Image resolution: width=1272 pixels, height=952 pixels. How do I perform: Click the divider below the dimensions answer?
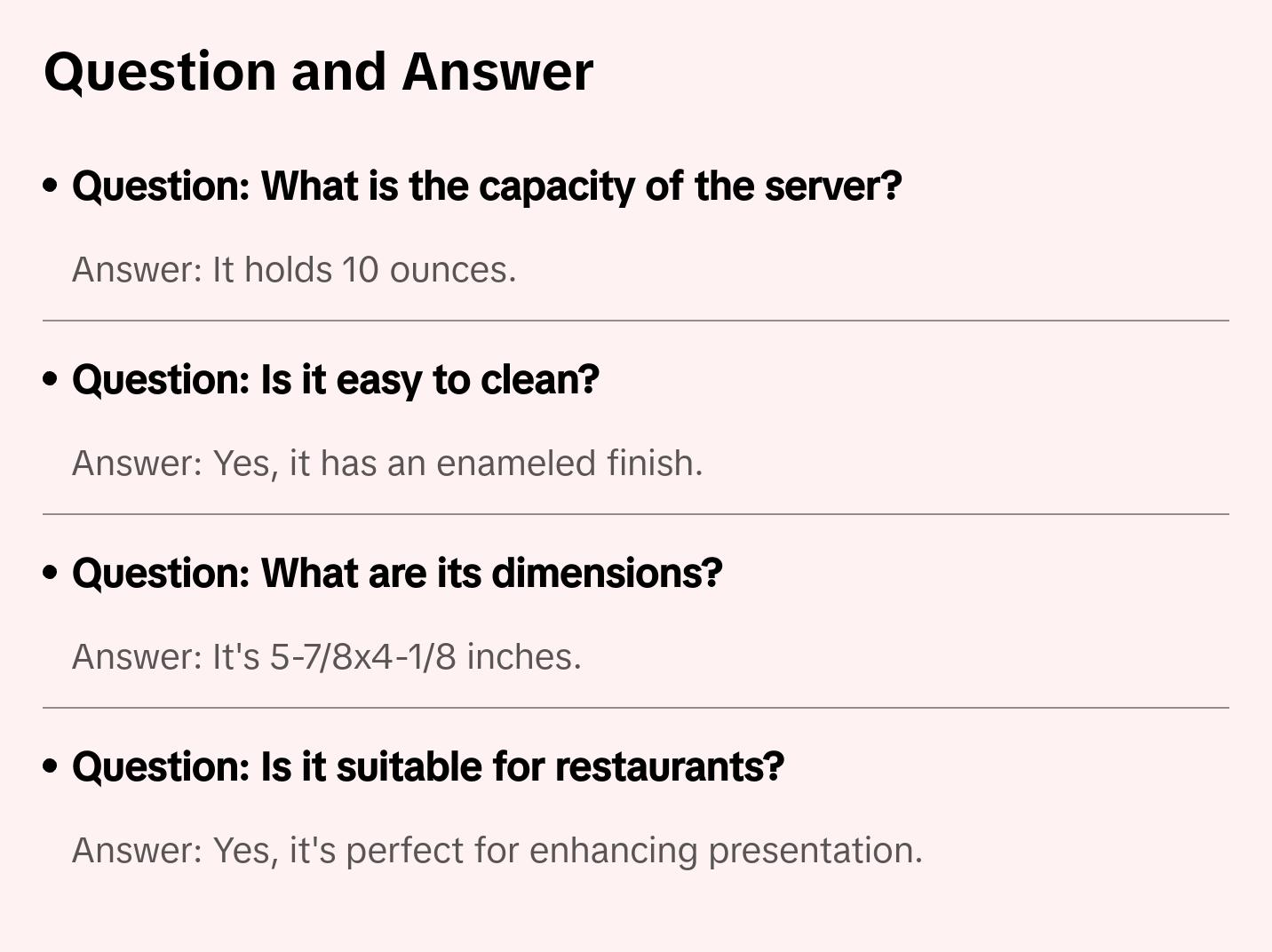636,708
